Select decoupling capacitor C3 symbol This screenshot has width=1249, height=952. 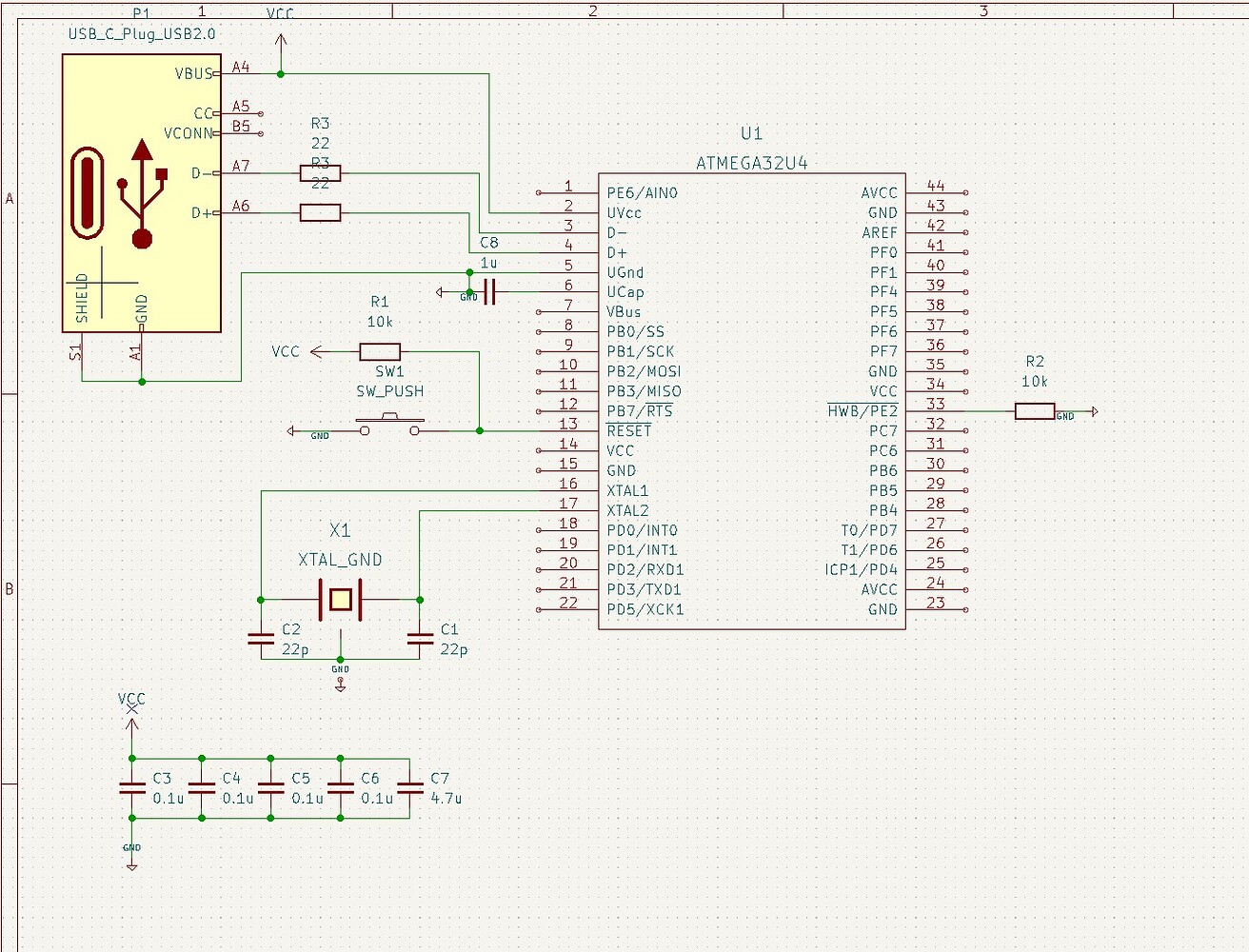coord(132,788)
